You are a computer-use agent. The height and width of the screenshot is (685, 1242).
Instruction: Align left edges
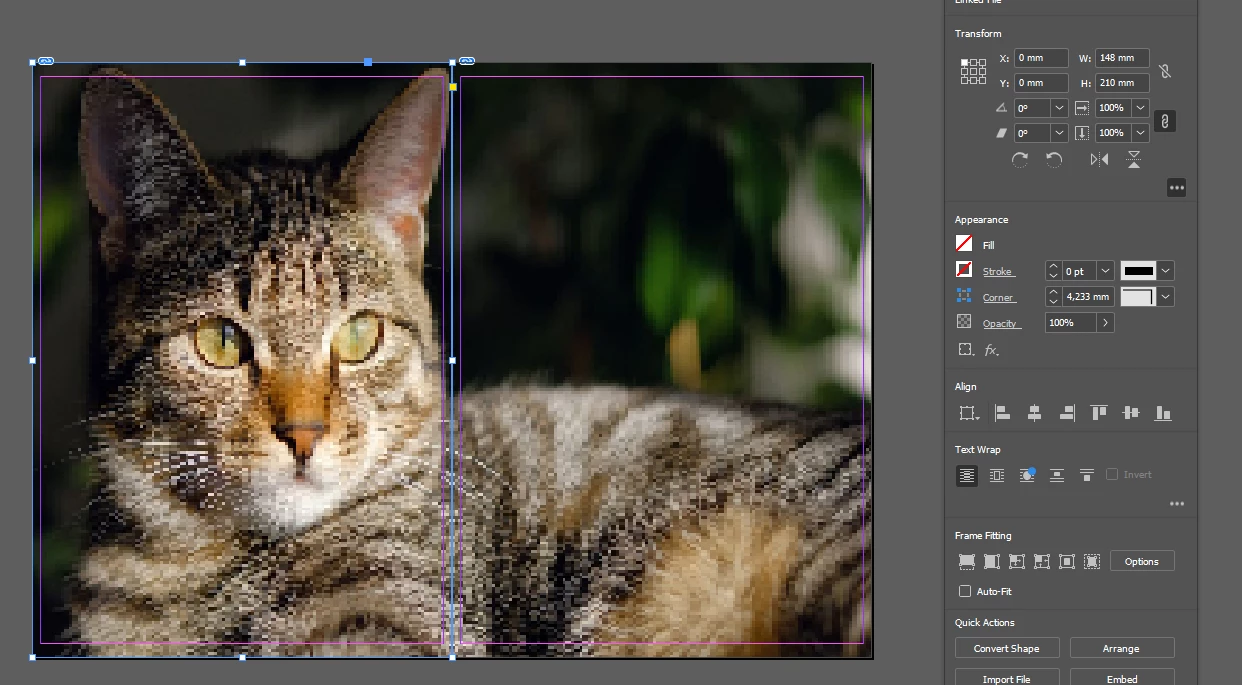(1002, 413)
